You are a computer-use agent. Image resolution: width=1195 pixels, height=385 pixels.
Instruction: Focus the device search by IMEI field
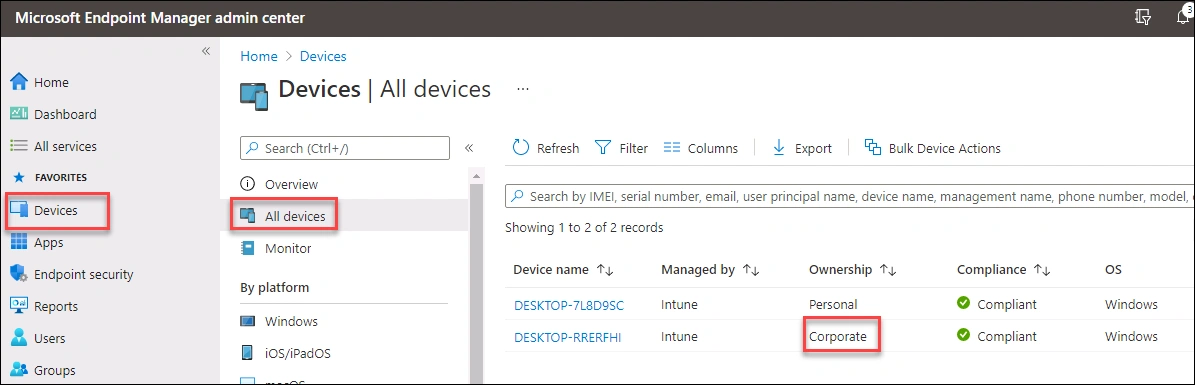tap(850, 197)
